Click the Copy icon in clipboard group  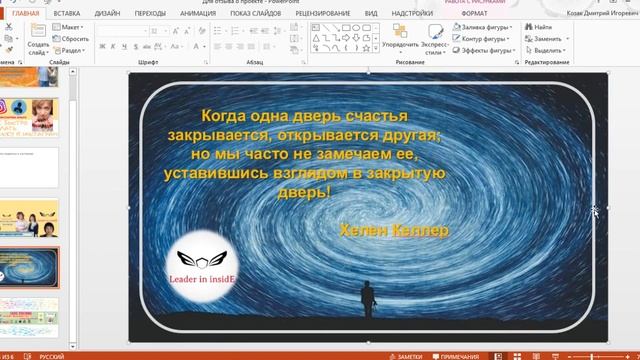tap(9, 38)
